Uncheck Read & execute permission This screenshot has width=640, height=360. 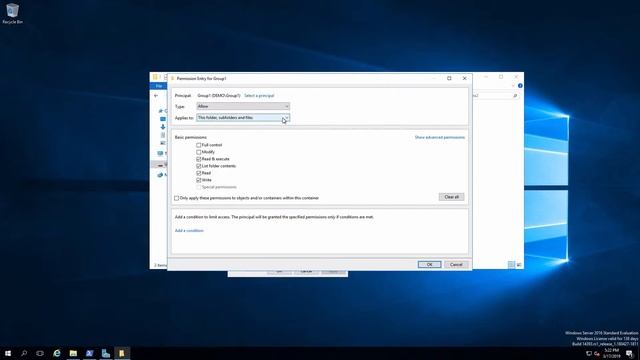tap(199, 159)
